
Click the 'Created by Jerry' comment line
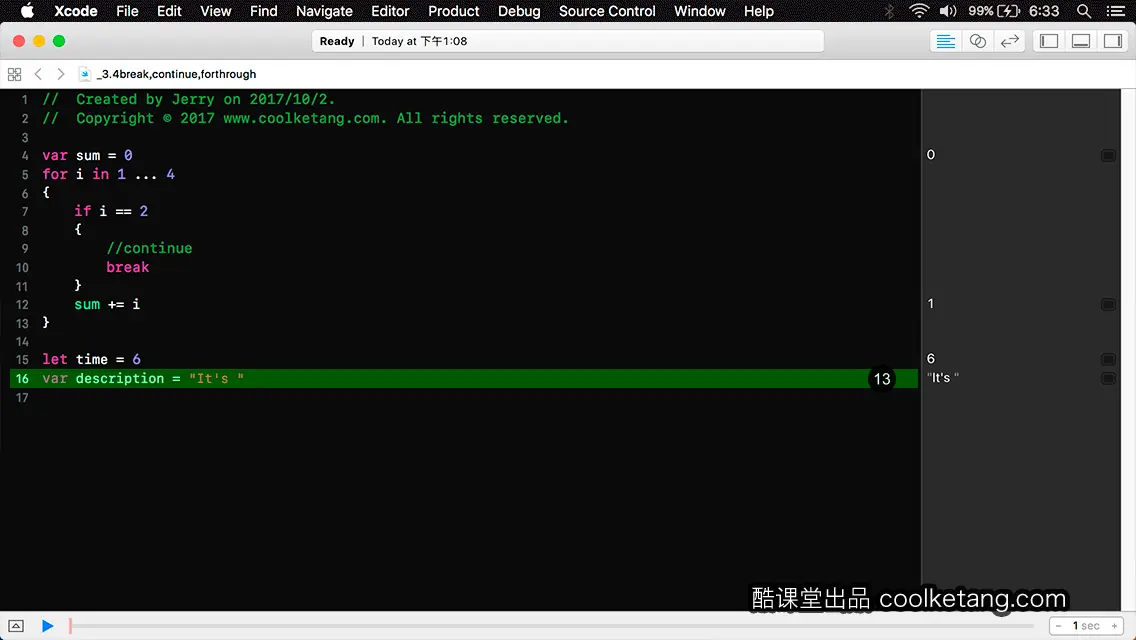point(188,99)
